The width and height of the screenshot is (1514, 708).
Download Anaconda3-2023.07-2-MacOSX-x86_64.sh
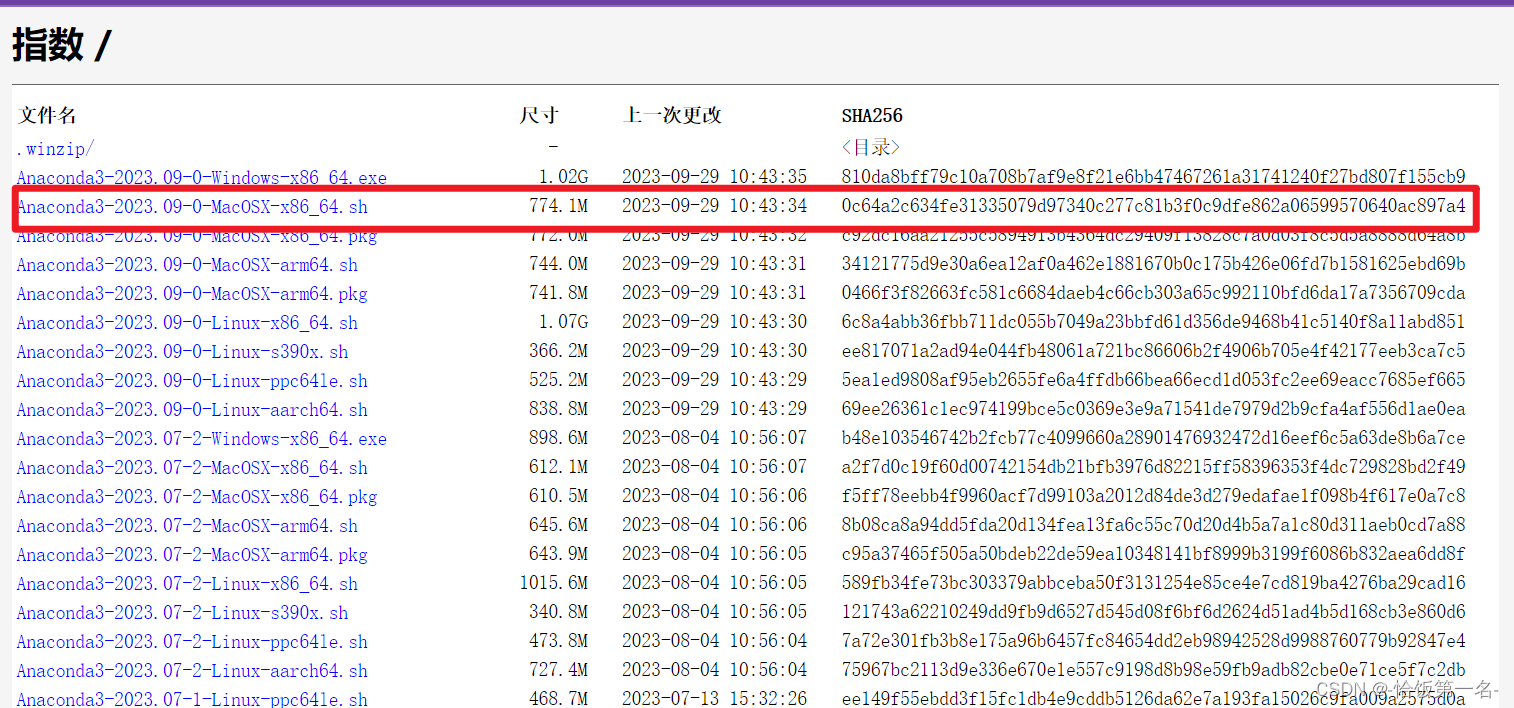pos(192,468)
